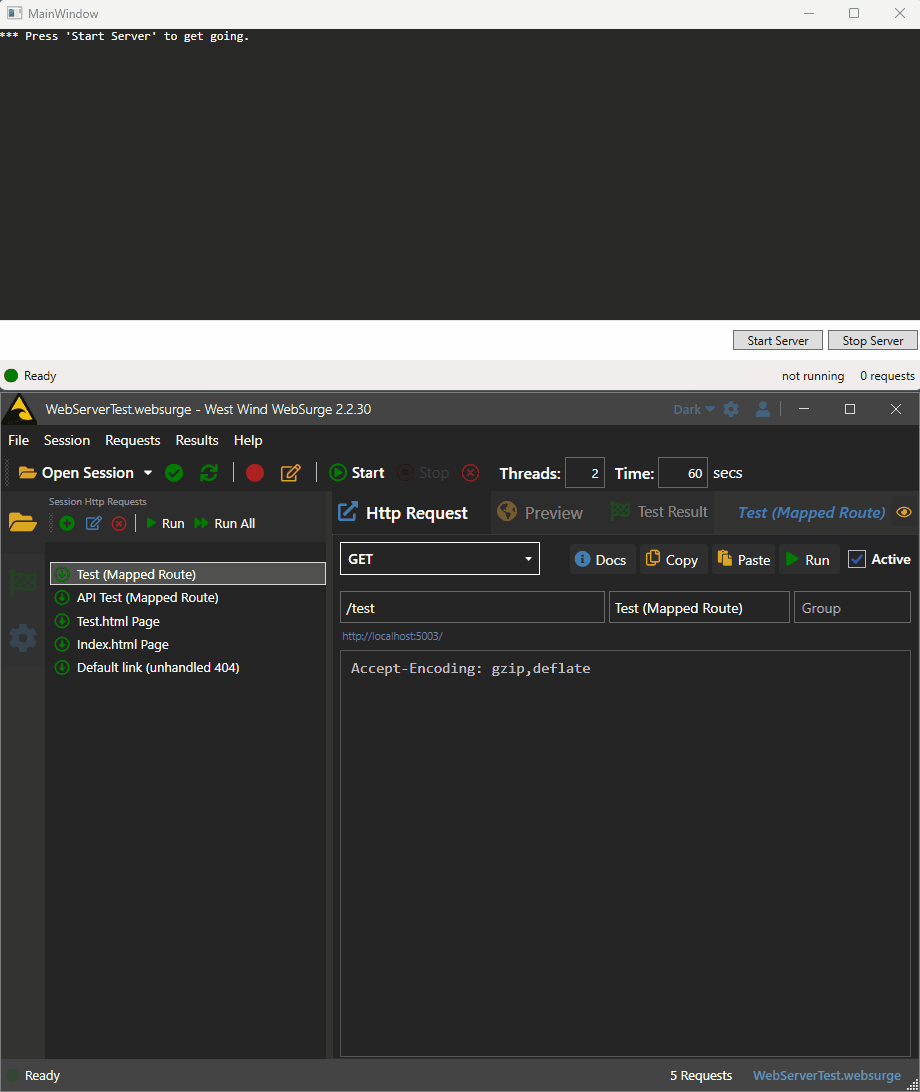920x1092 pixels.
Task: Click Open Session button
Action: [77, 473]
